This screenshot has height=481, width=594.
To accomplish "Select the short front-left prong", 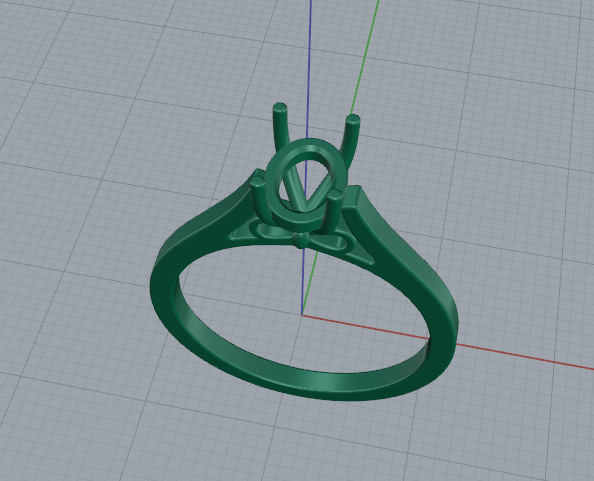I will point(259,201).
